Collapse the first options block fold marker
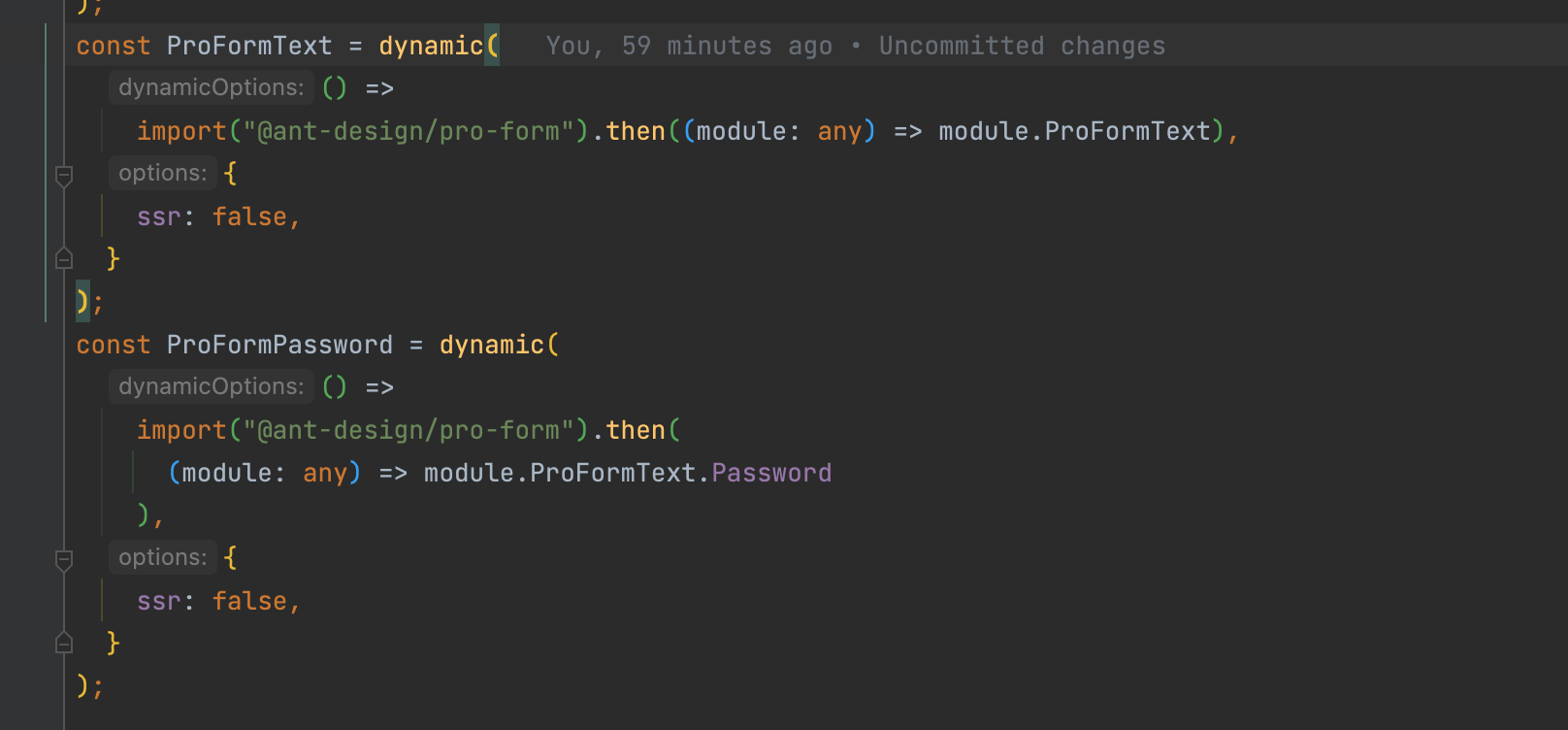Image resolution: width=1568 pixels, height=730 pixels. point(64,176)
